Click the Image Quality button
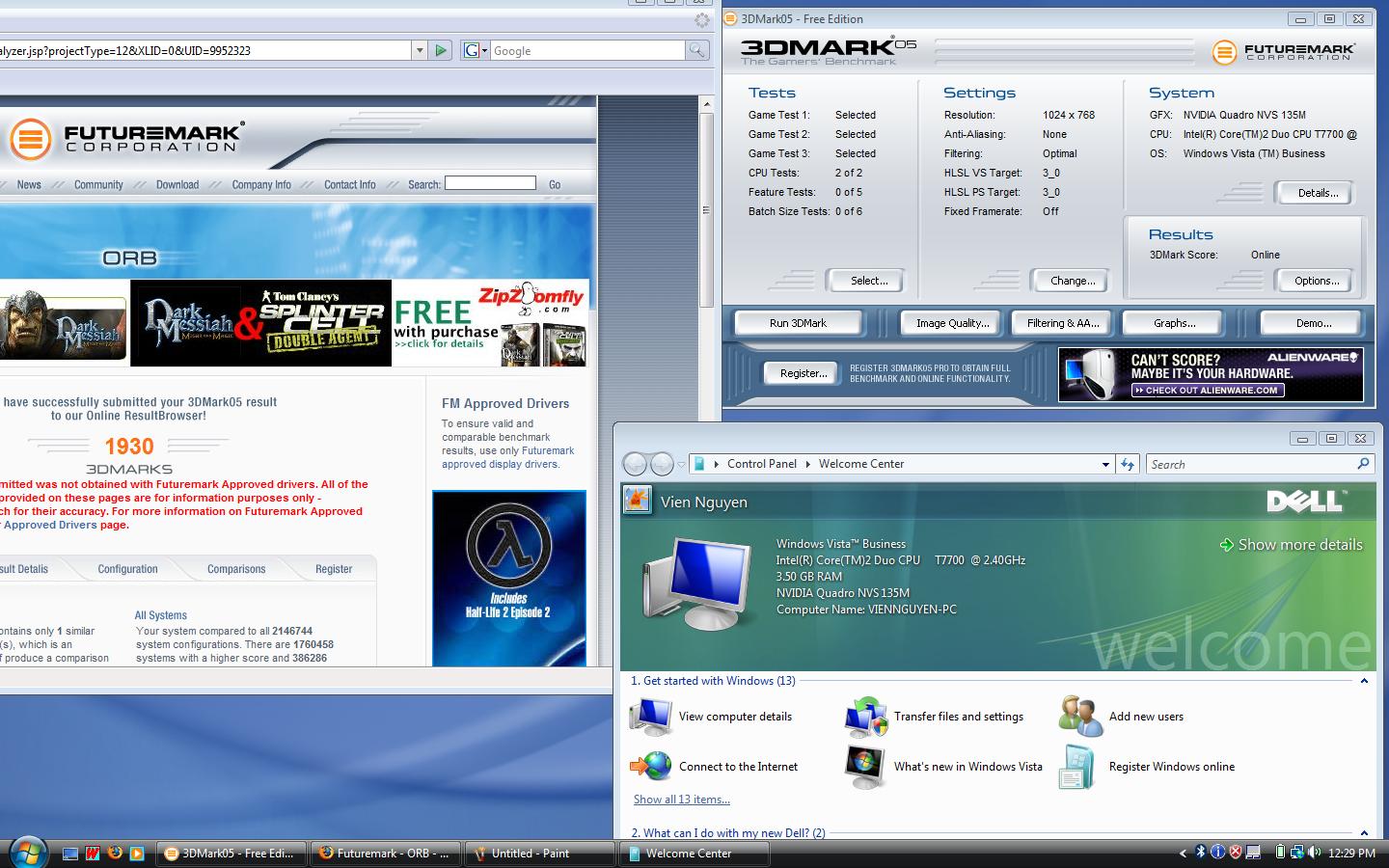 (x=953, y=323)
